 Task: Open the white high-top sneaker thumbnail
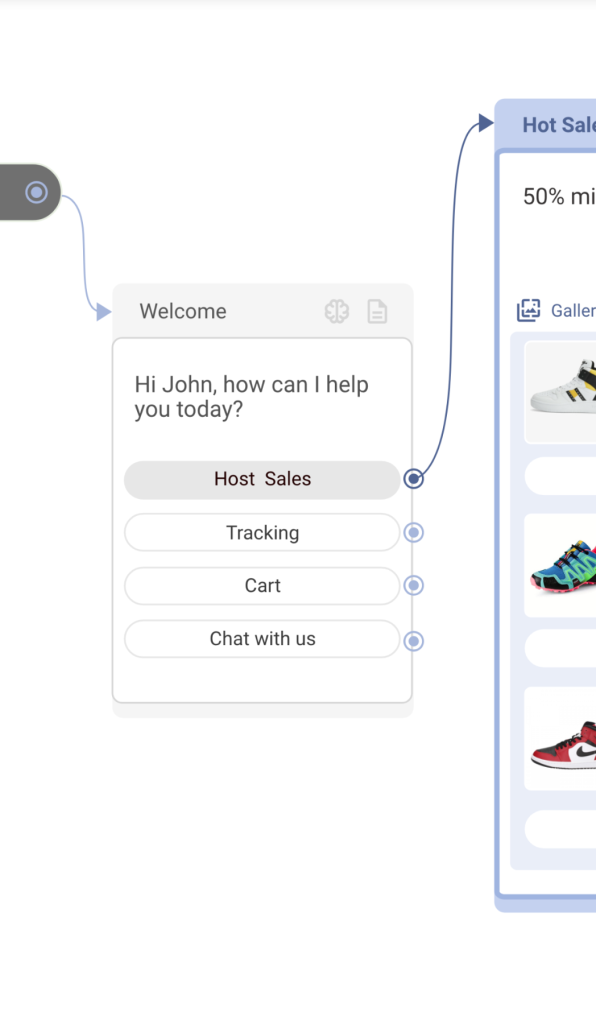click(x=560, y=392)
